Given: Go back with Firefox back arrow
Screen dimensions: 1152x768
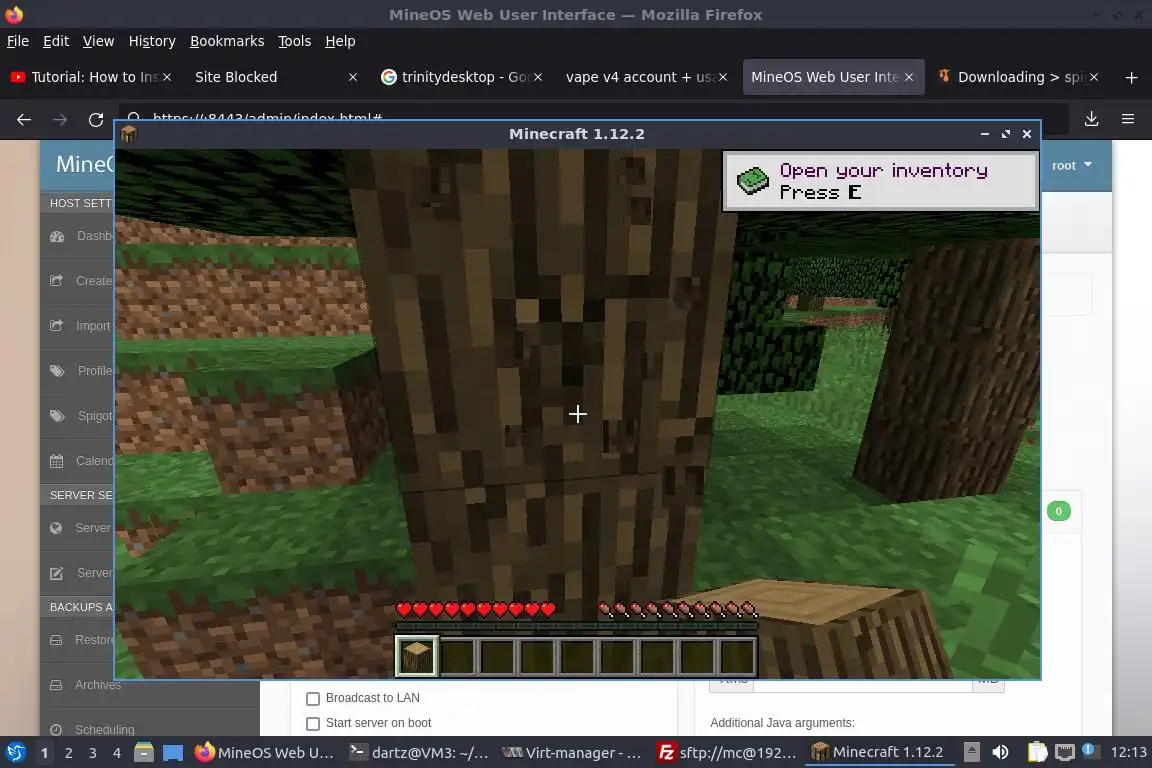Looking at the screenshot, I should point(24,119).
